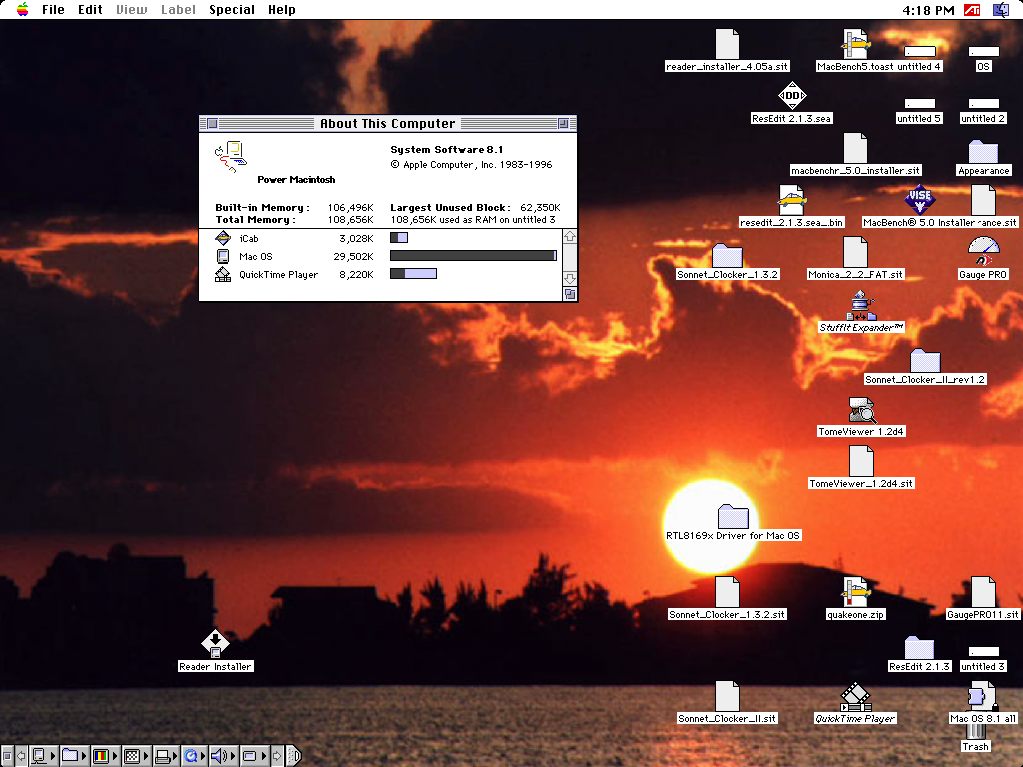Image resolution: width=1023 pixels, height=767 pixels.
Task: Click the iCab icon in the memory list
Action: tap(223, 238)
